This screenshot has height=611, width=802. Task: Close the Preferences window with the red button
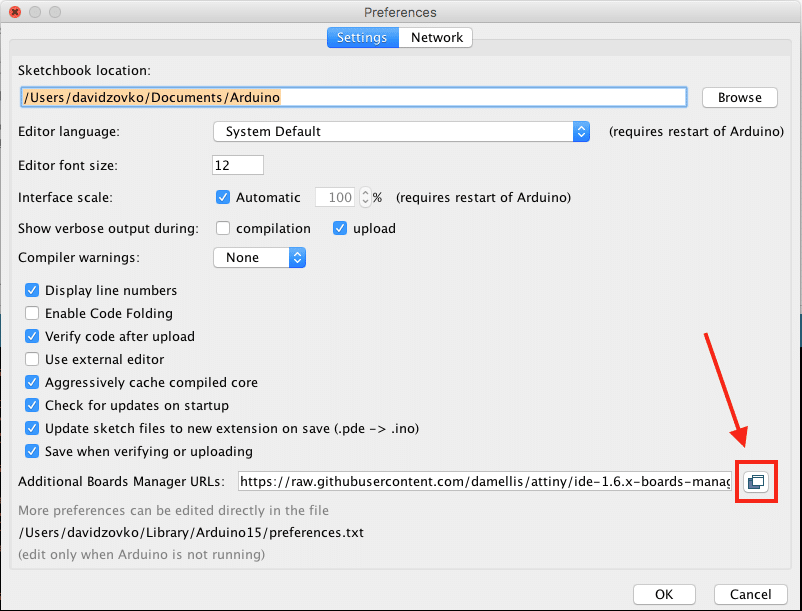pos(15,11)
